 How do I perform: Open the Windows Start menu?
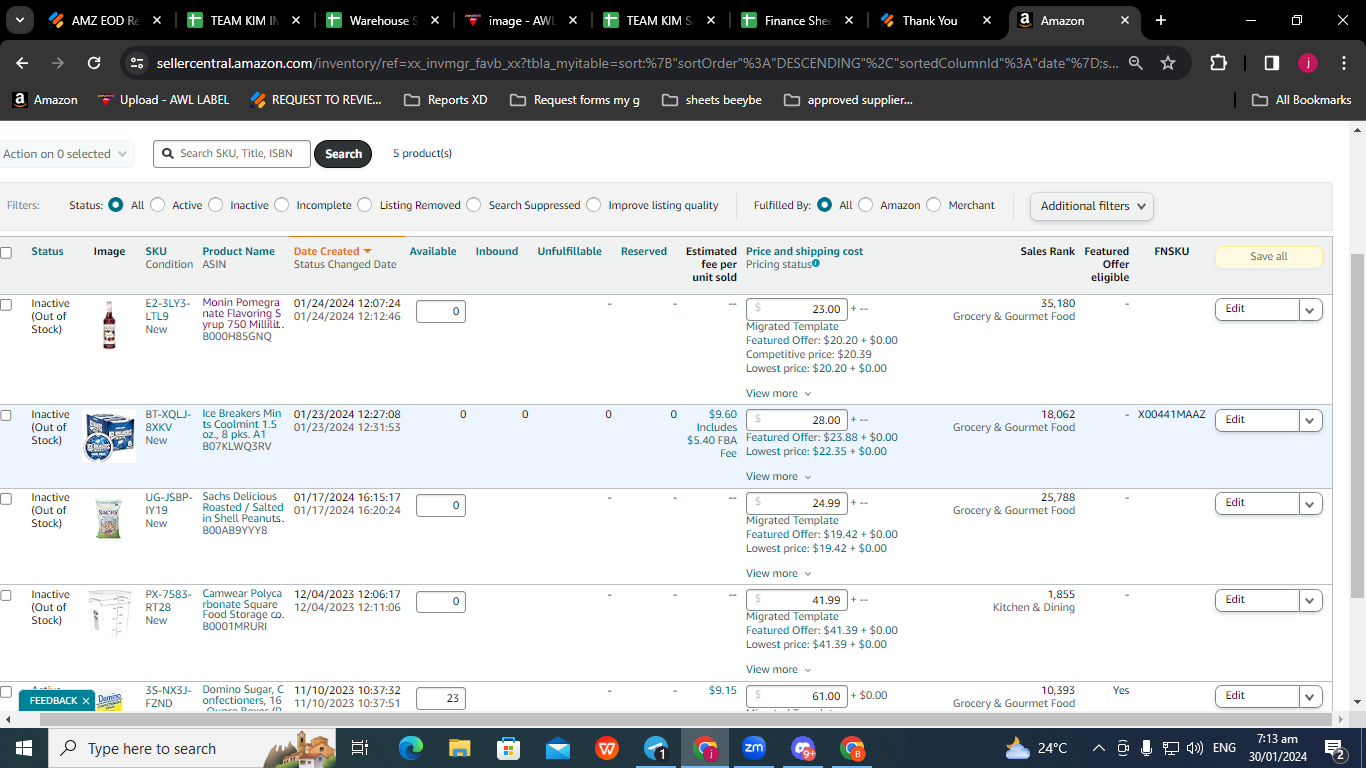(23, 748)
